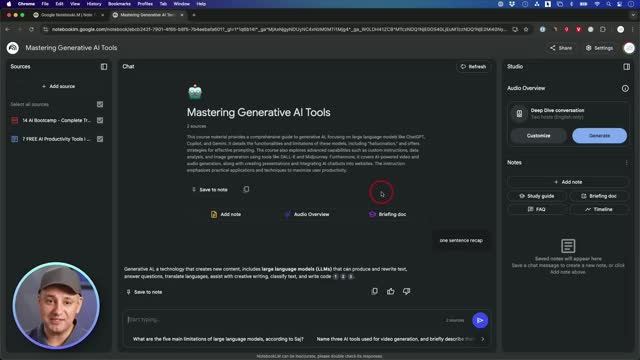Open 14 AI Bootcamp source
This screenshot has height=360, width=640.
(56, 120)
